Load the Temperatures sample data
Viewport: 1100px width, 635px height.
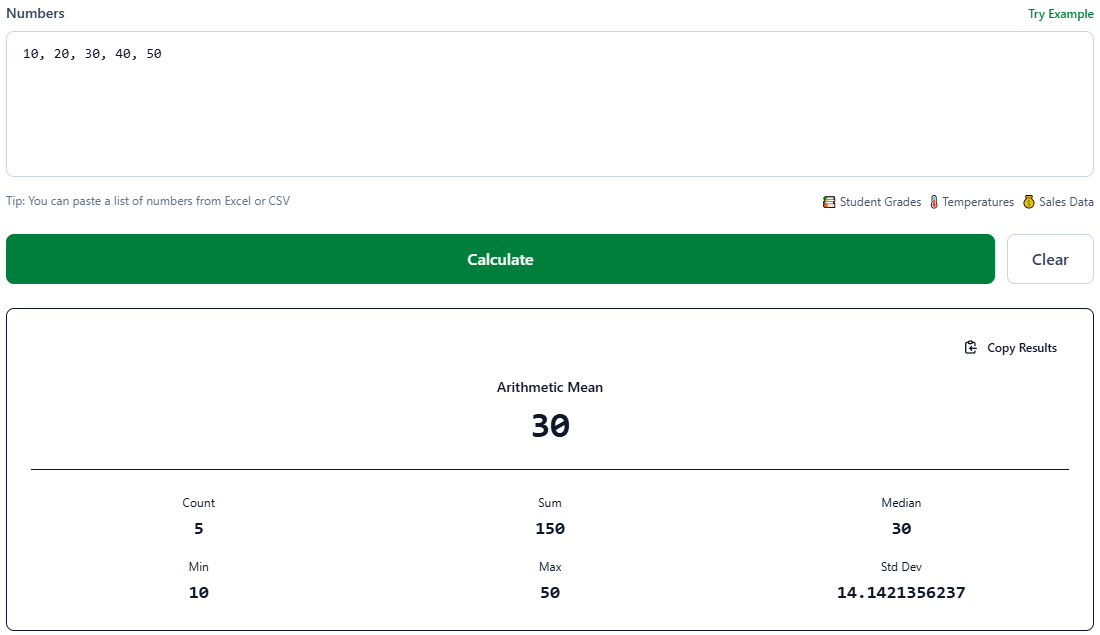(978, 201)
